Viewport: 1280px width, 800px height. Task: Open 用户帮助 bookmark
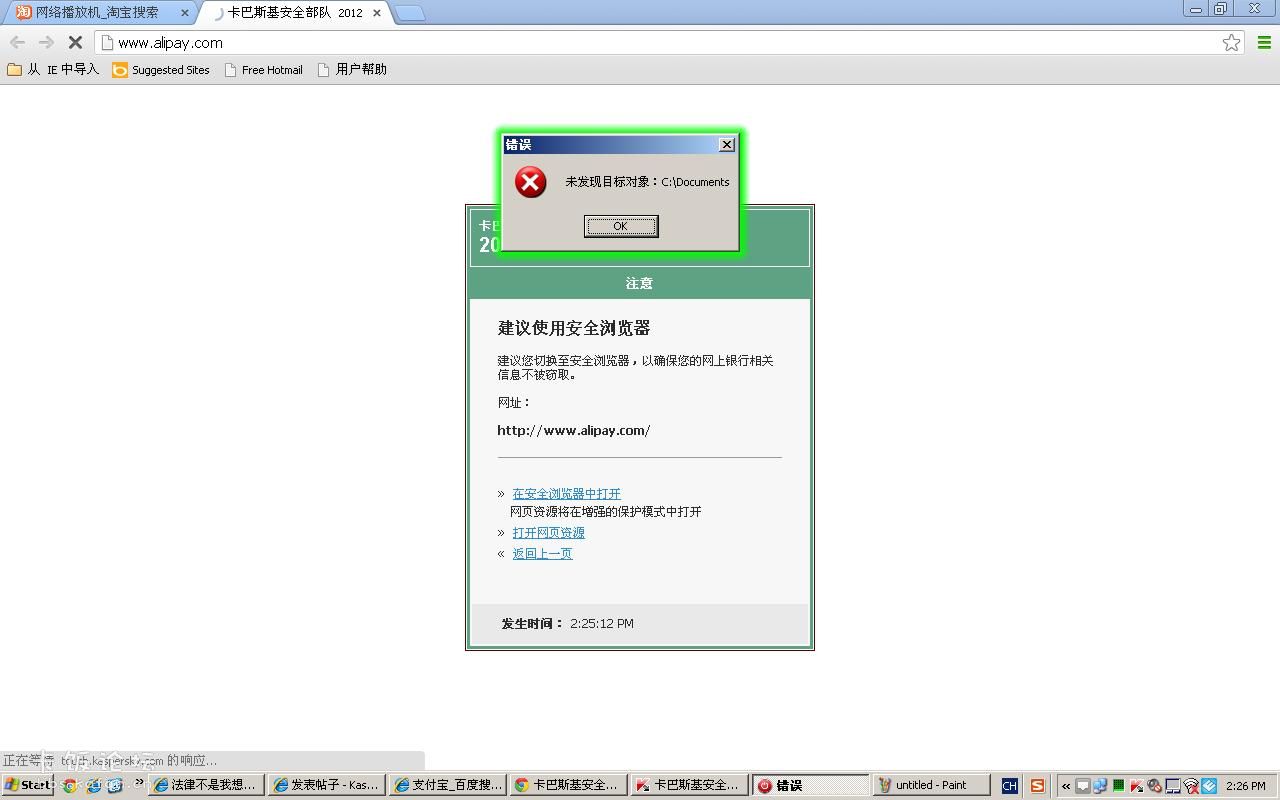coord(352,70)
